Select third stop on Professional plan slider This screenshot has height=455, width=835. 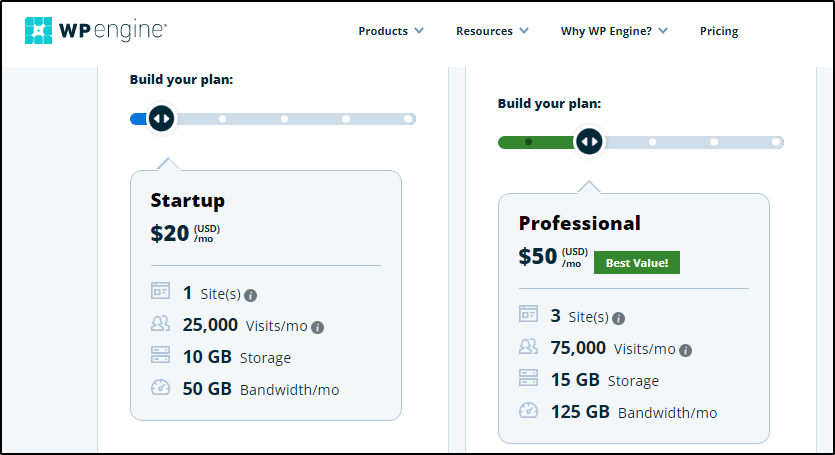click(652, 142)
